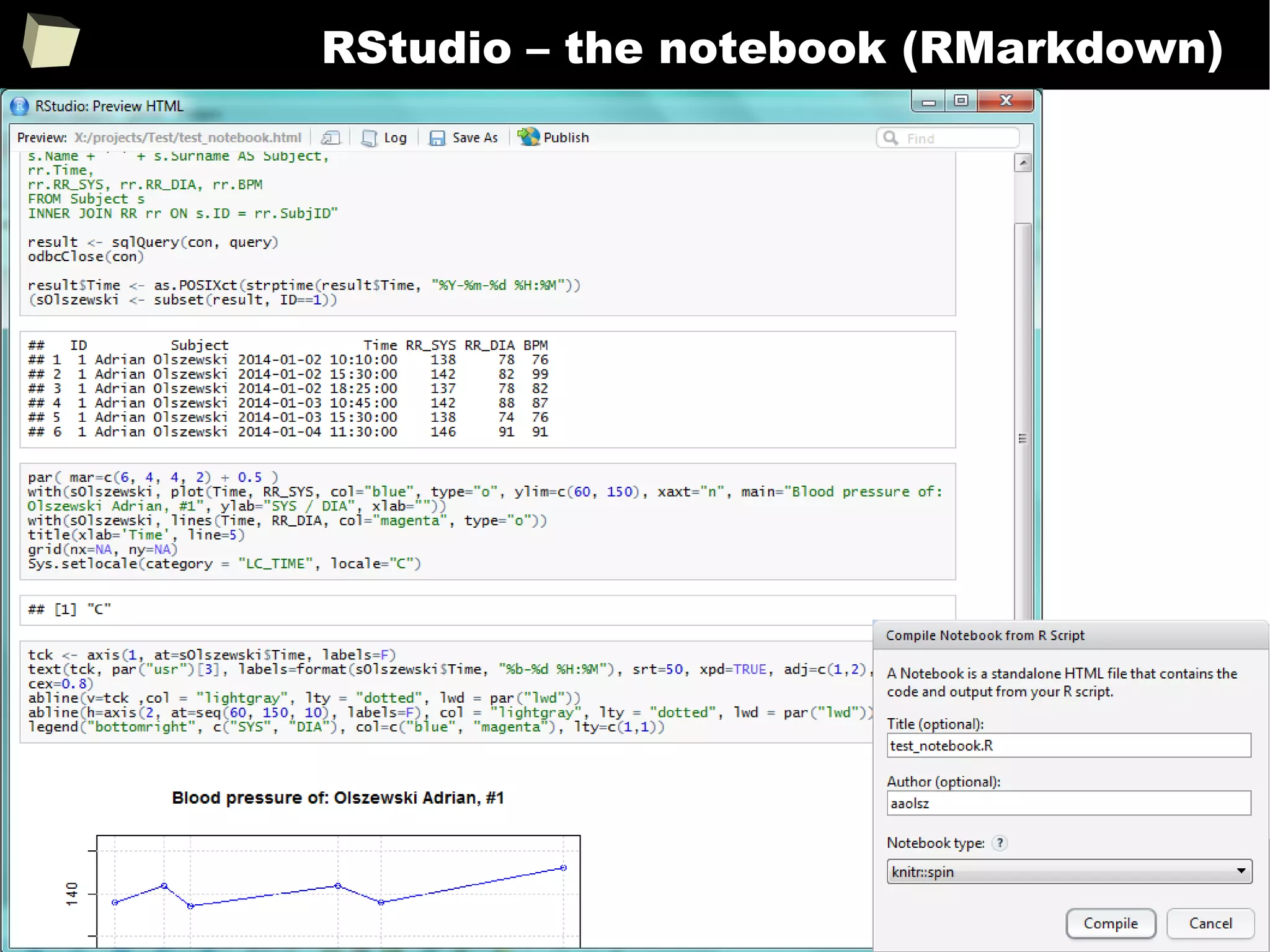The image size is (1270, 952).
Task: Click Save As in preview toolbar
Action: pos(463,138)
